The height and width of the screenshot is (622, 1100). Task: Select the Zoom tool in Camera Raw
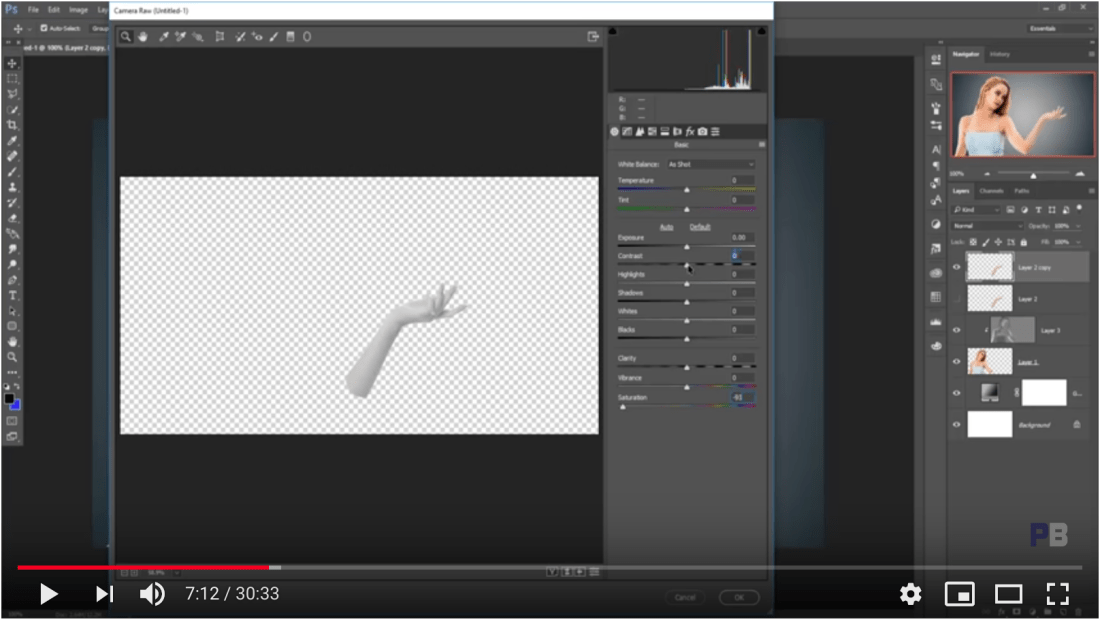(x=126, y=37)
